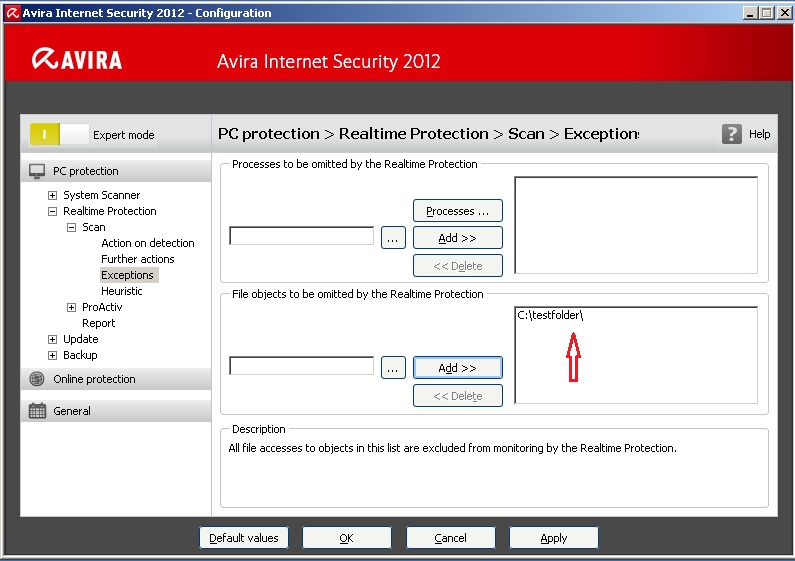Expand the Update tree node
The image size is (795, 561).
coord(52,339)
